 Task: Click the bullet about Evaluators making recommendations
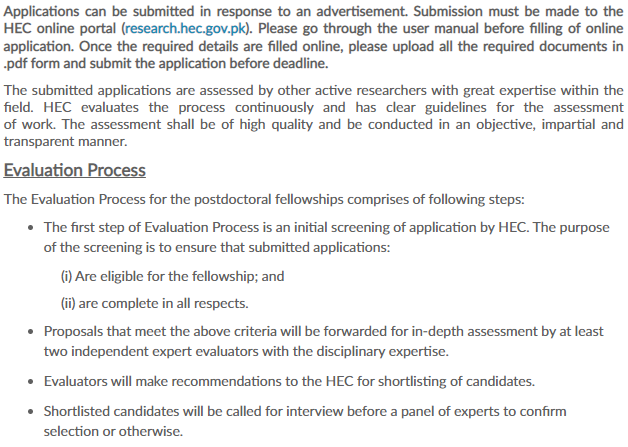289,381
